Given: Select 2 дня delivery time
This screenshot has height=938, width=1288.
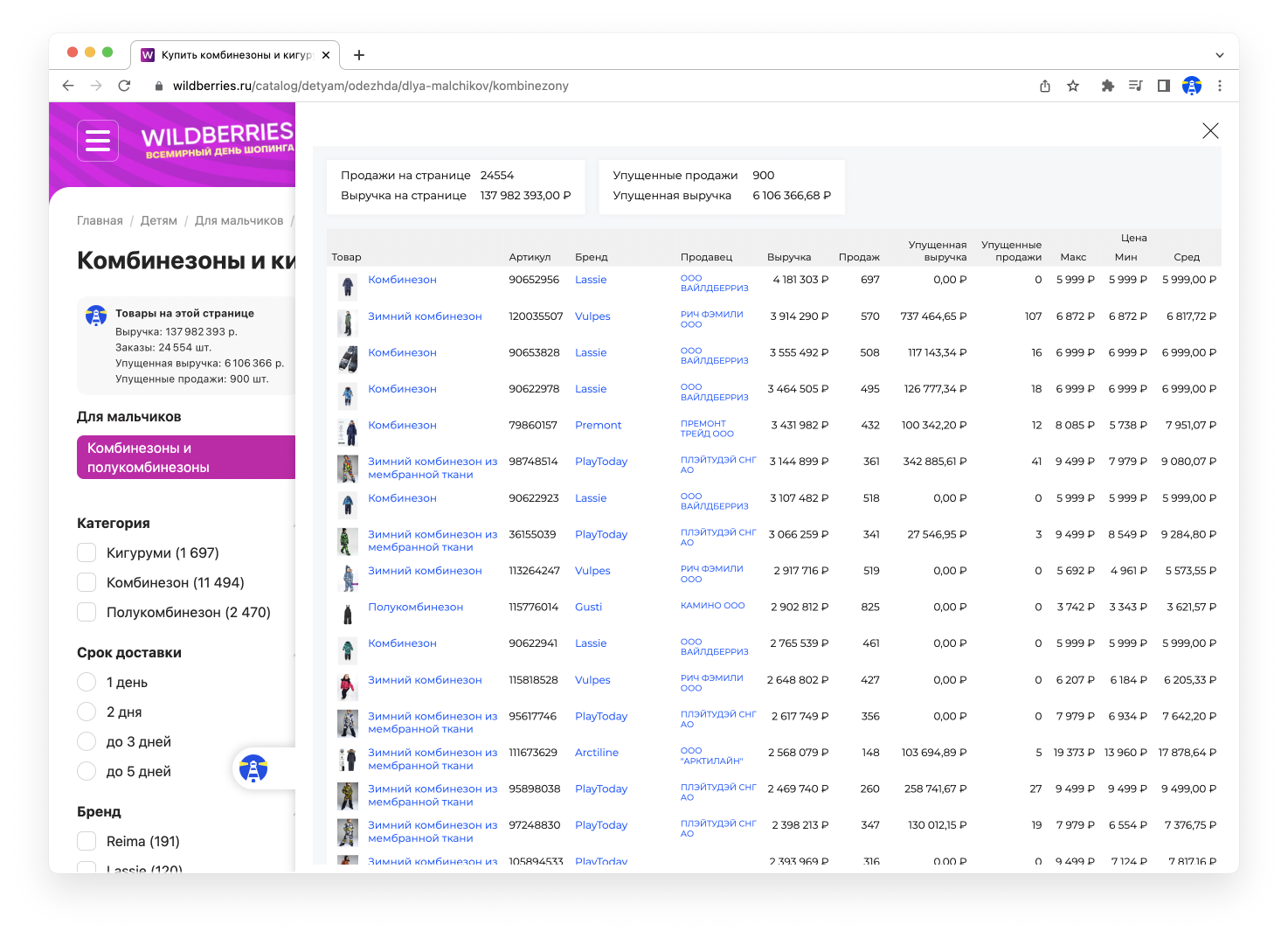Looking at the screenshot, I should 87,712.
